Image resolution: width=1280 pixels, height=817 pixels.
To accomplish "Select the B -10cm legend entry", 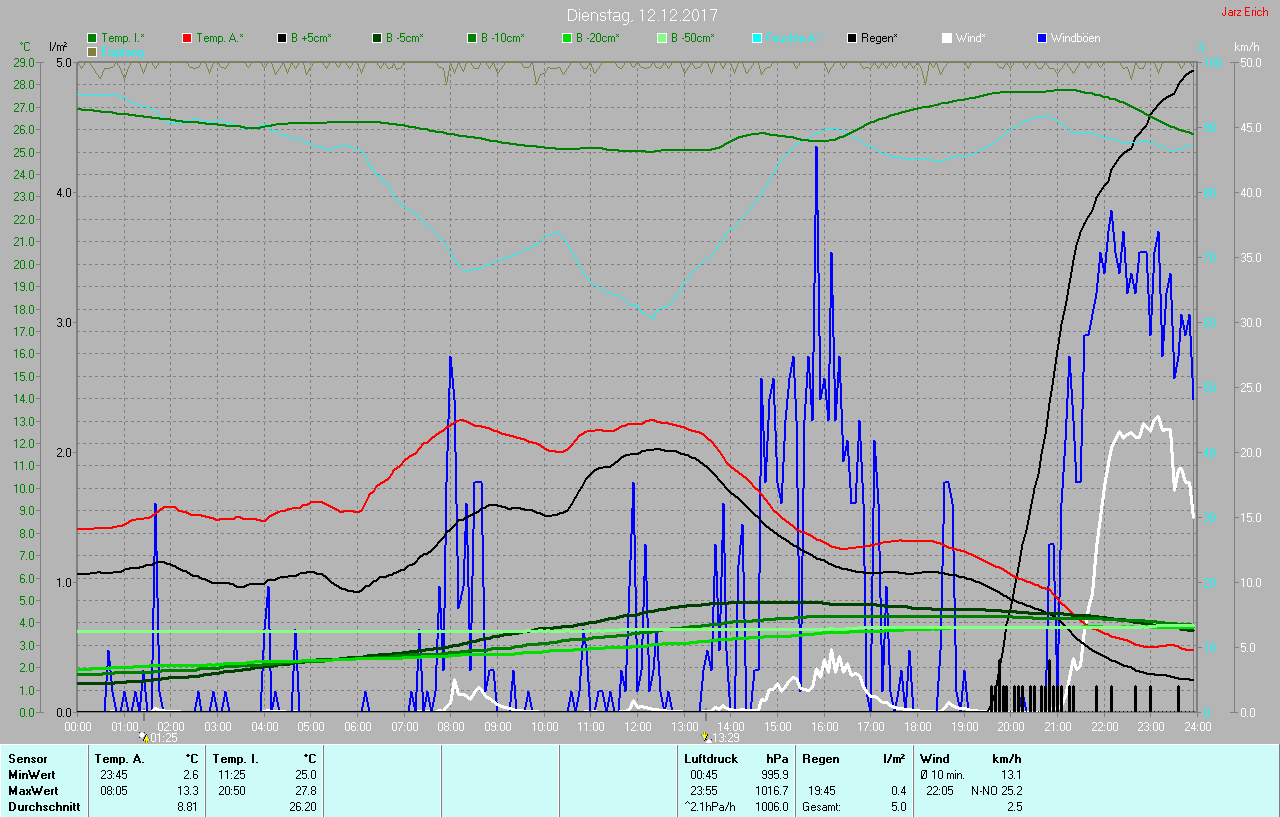I will (502, 38).
